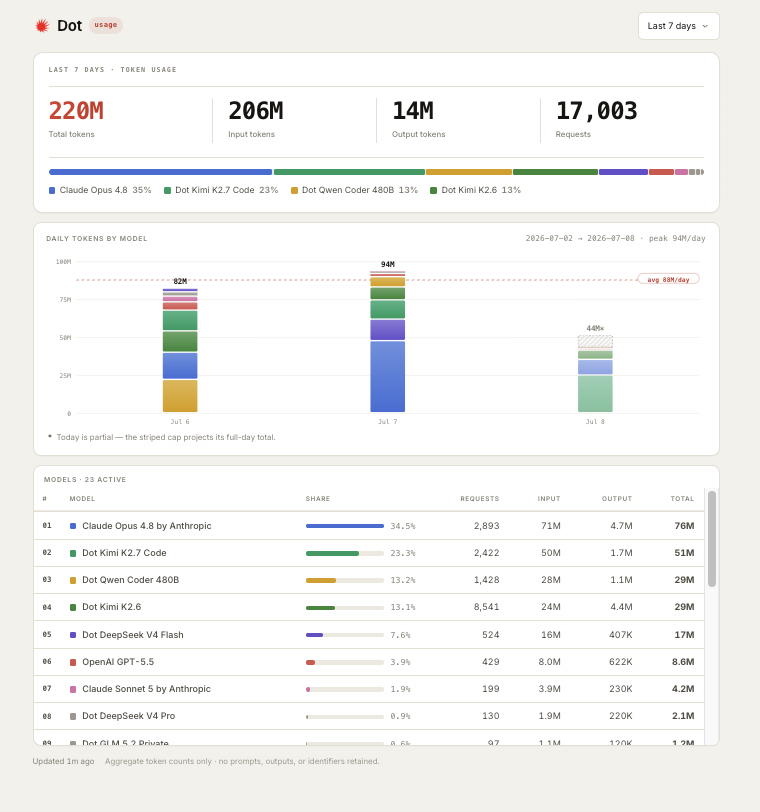Click the 206M input tokens figure

point(256,111)
